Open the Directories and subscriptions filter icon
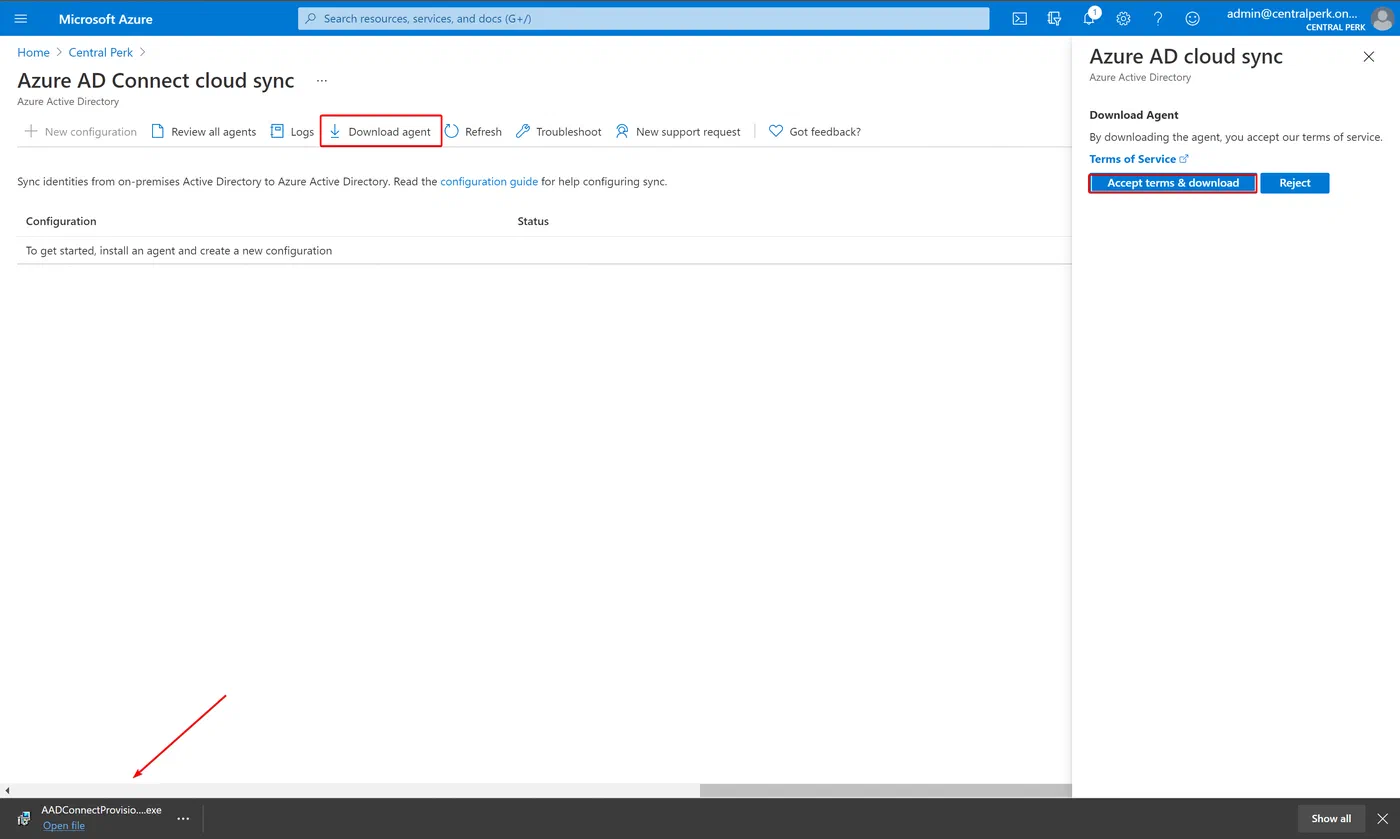The height and width of the screenshot is (839, 1400). tap(1054, 18)
